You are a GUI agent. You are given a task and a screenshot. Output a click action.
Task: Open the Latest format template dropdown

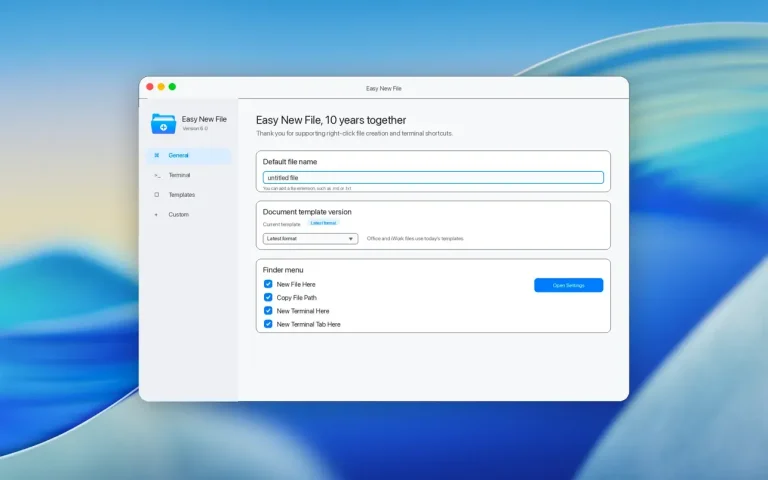311,239
